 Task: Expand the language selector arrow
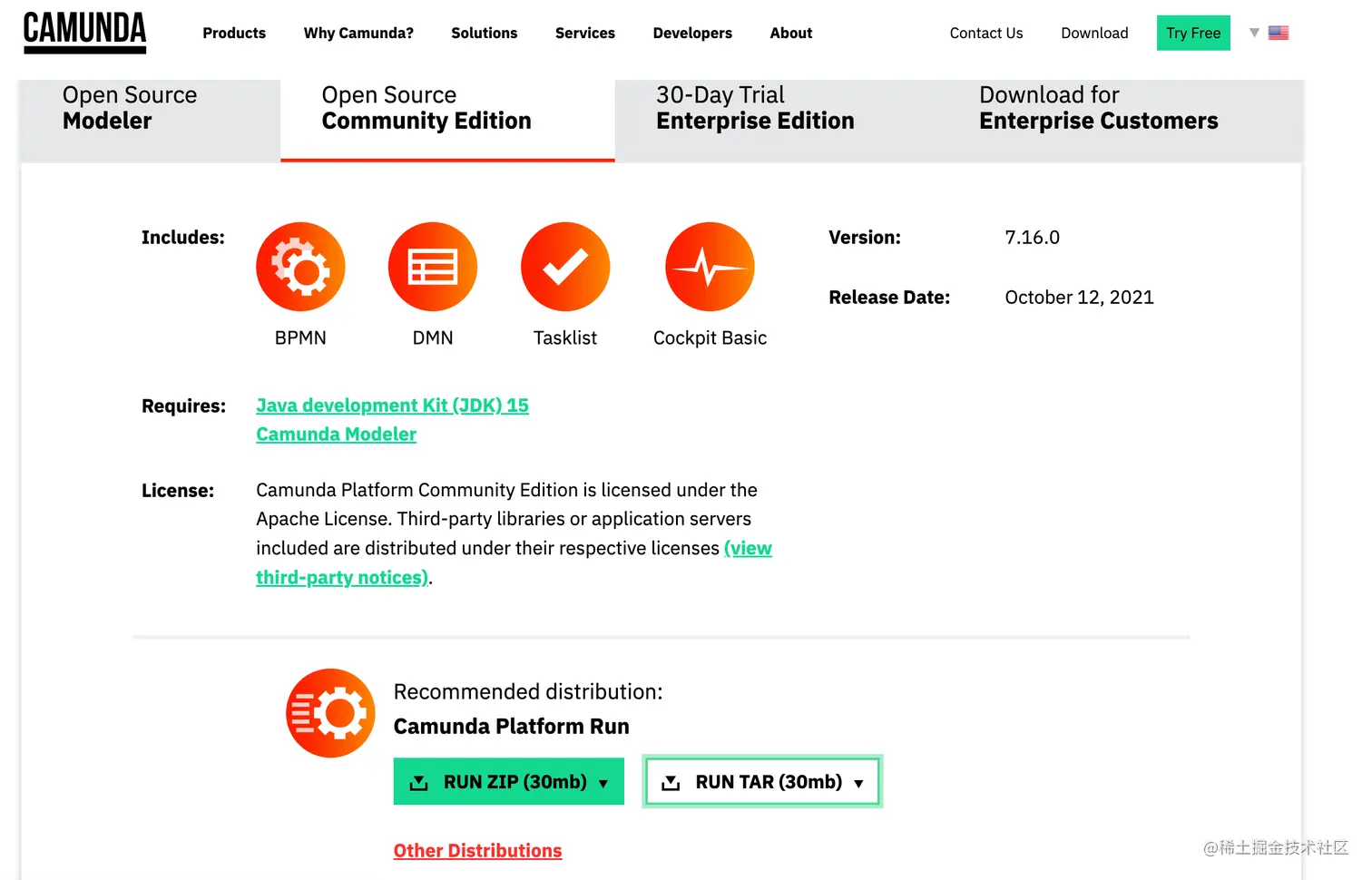point(1254,33)
